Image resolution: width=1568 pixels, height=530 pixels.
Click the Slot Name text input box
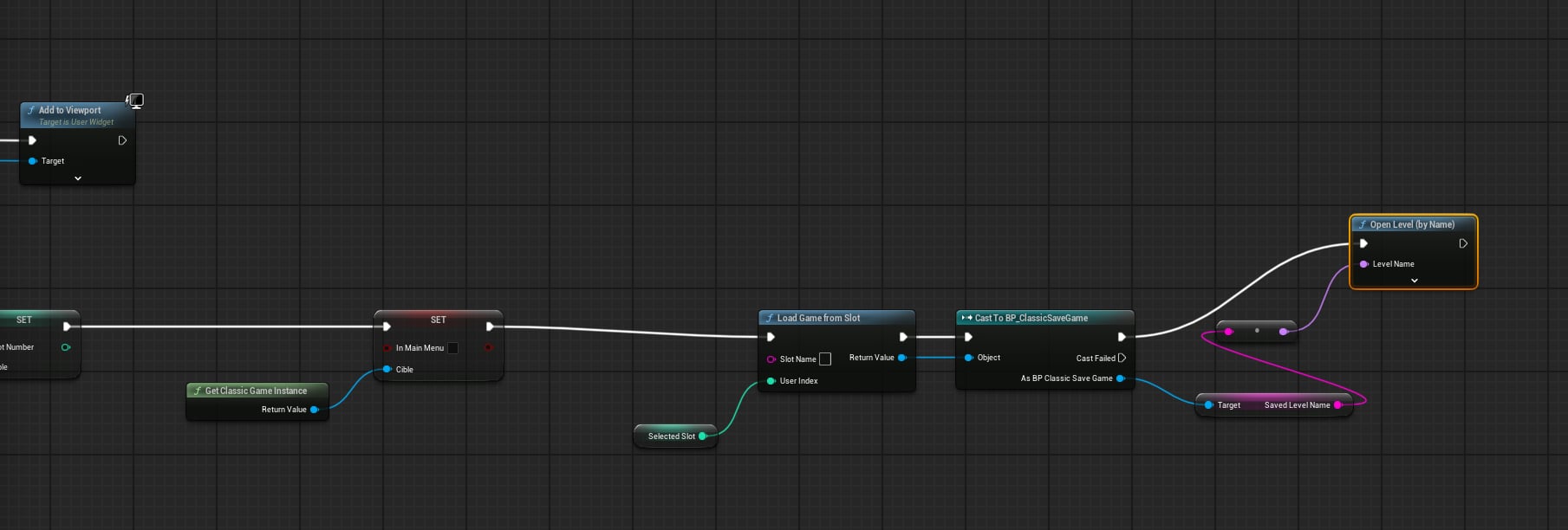click(825, 359)
